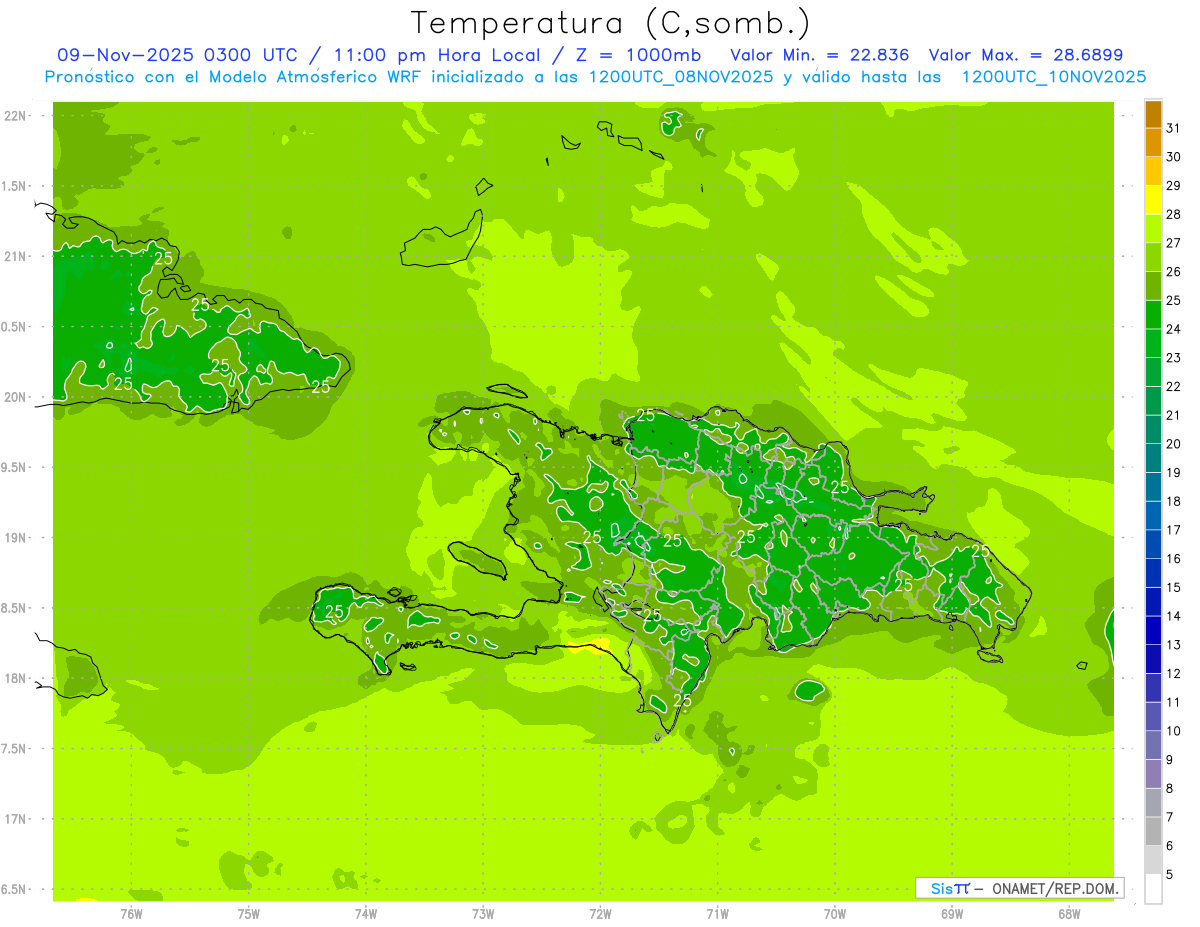Click the Temperatura (C,somb.) title
1200x927 pixels.
click(x=611, y=22)
